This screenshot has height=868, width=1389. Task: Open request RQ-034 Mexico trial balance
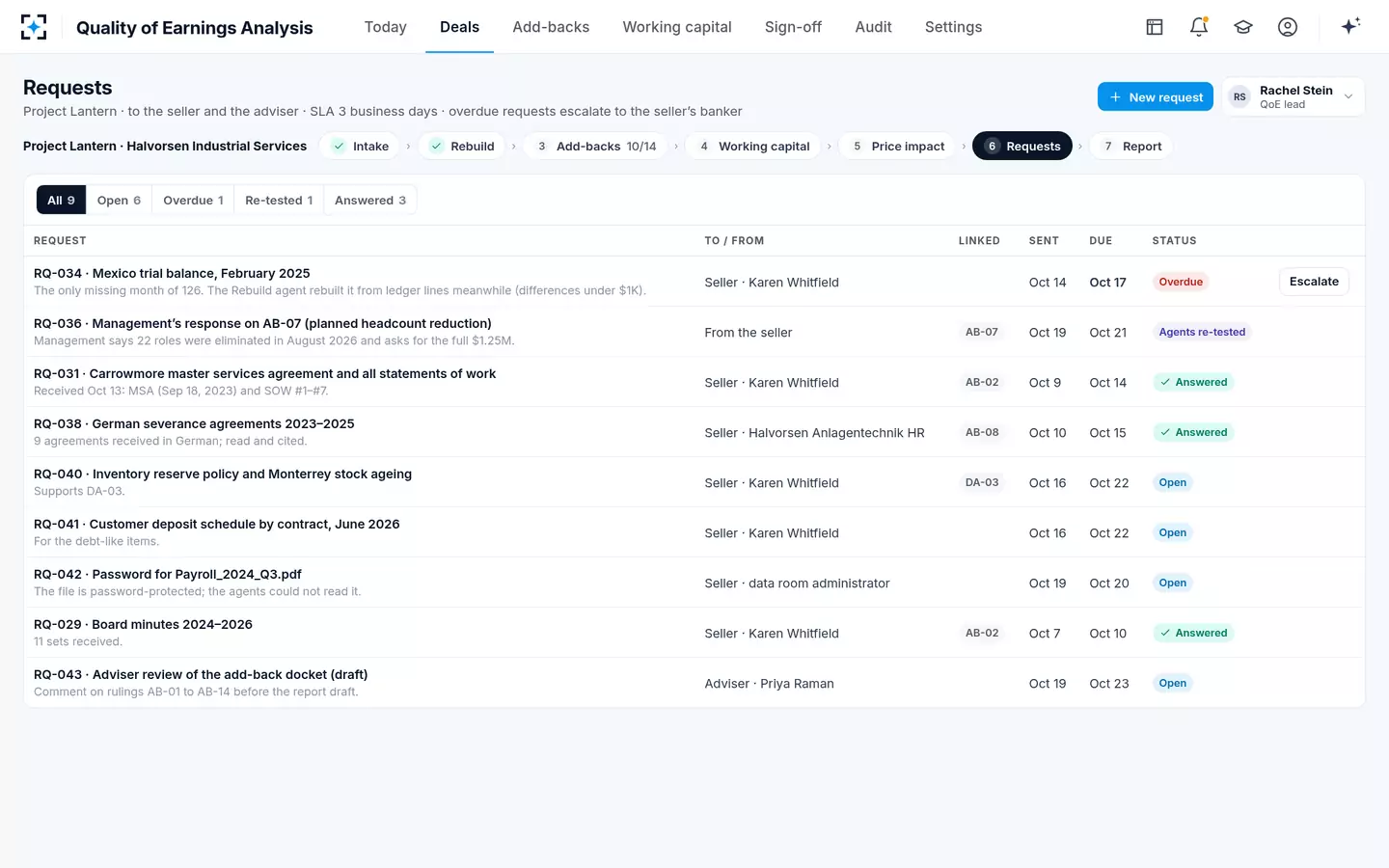[694, 282]
